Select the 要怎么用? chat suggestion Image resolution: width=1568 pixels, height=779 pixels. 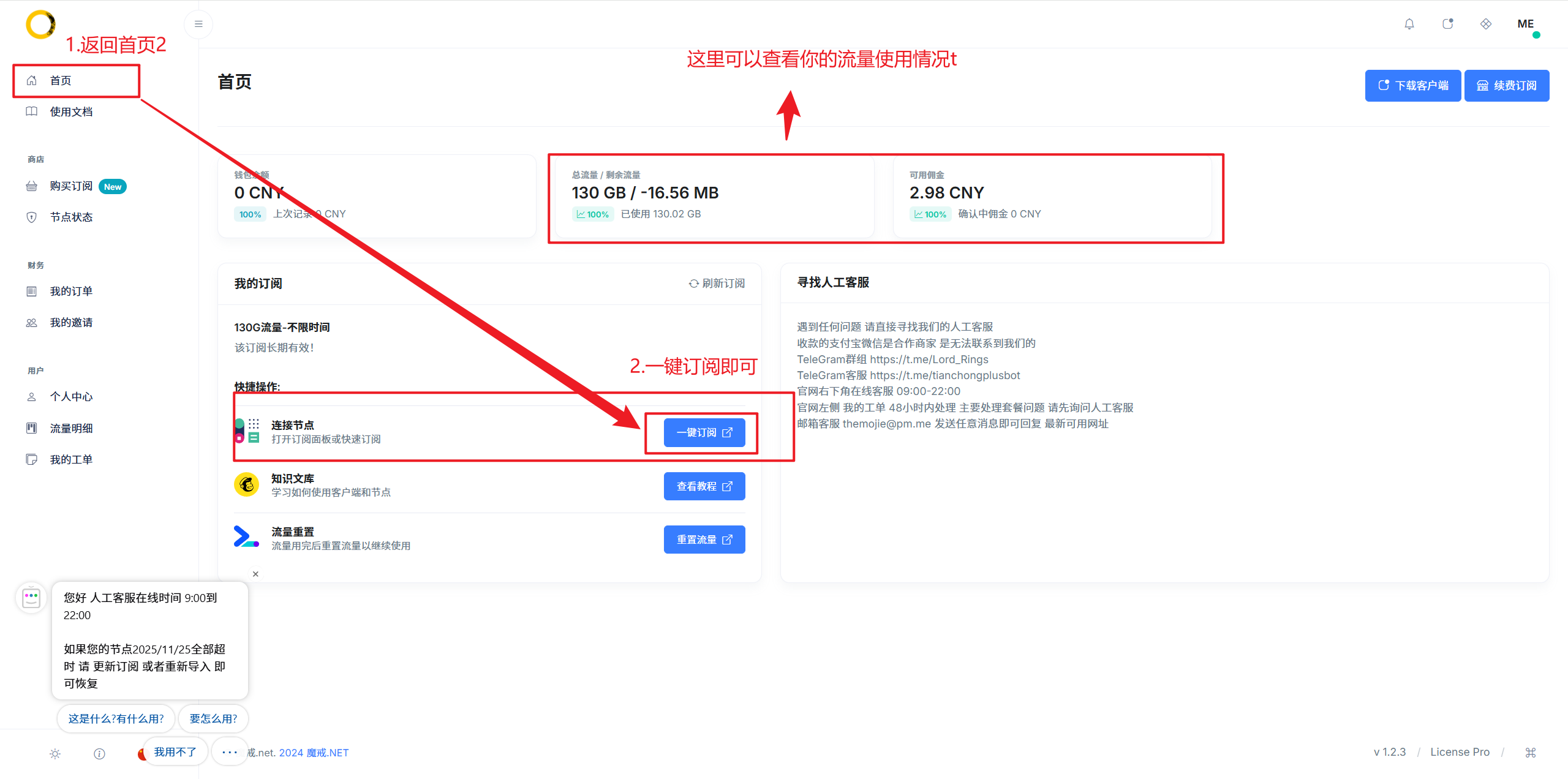click(x=213, y=719)
